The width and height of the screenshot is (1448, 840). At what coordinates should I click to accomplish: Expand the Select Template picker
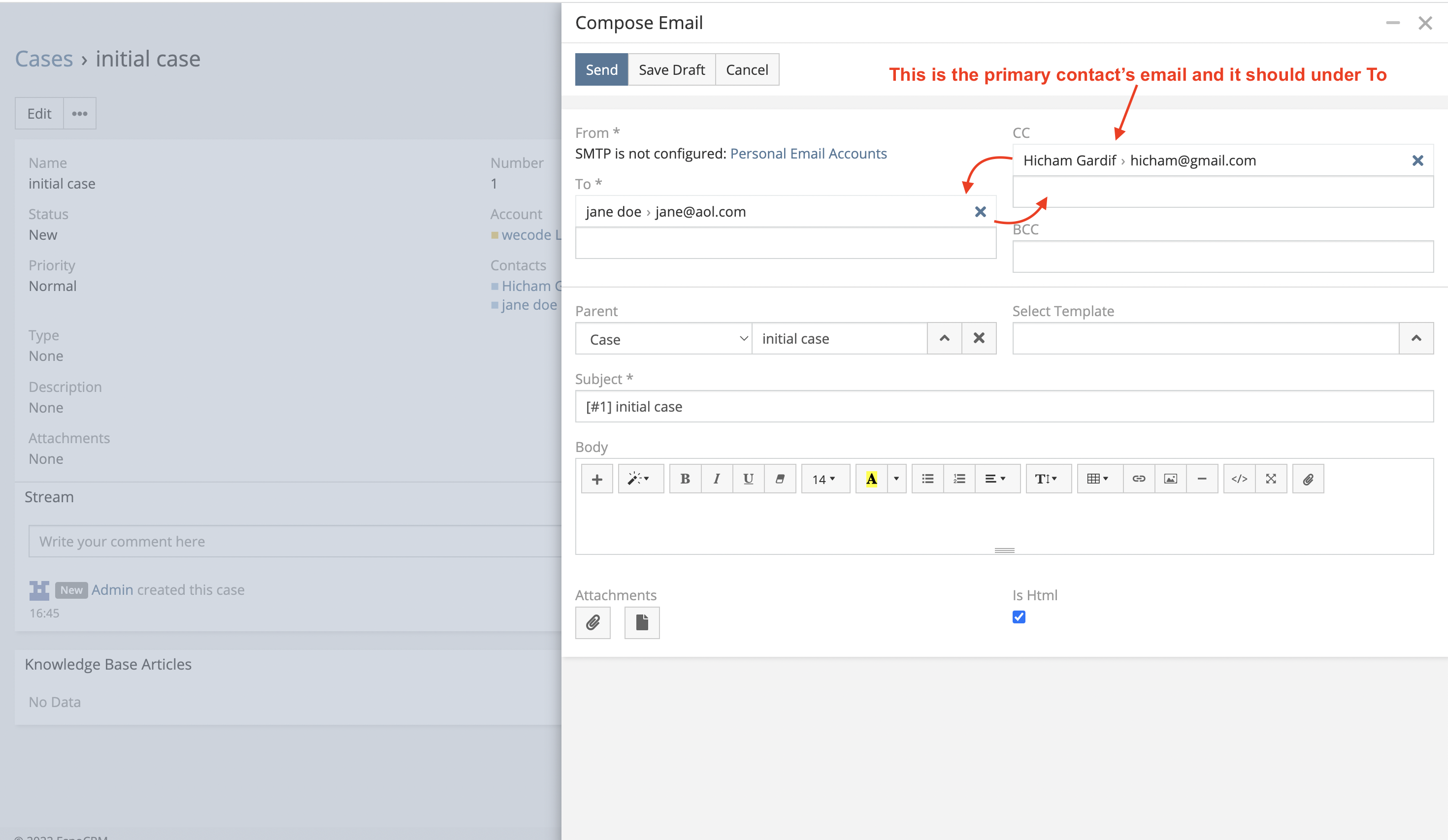(x=1416, y=338)
